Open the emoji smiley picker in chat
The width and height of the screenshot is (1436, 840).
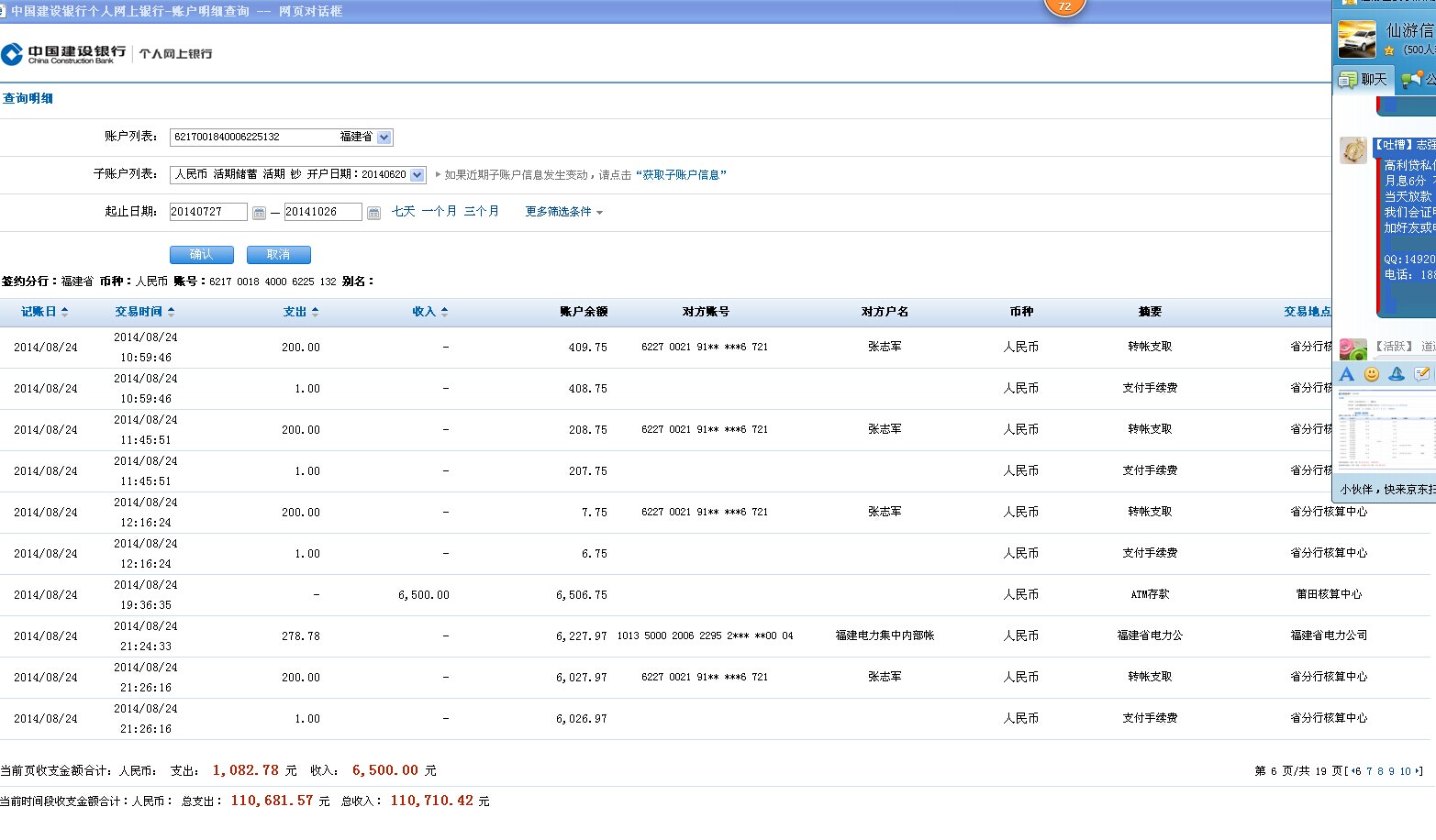click(x=1372, y=374)
